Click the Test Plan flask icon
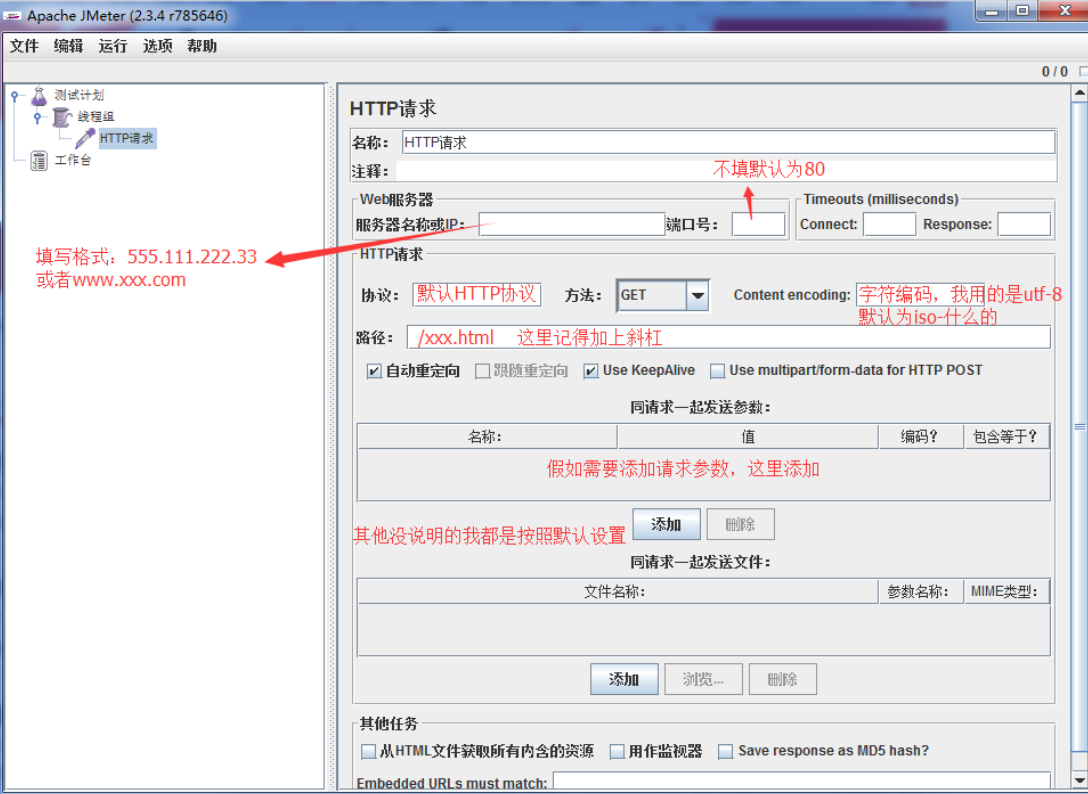The width and height of the screenshot is (1088, 794). tap(39, 96)
